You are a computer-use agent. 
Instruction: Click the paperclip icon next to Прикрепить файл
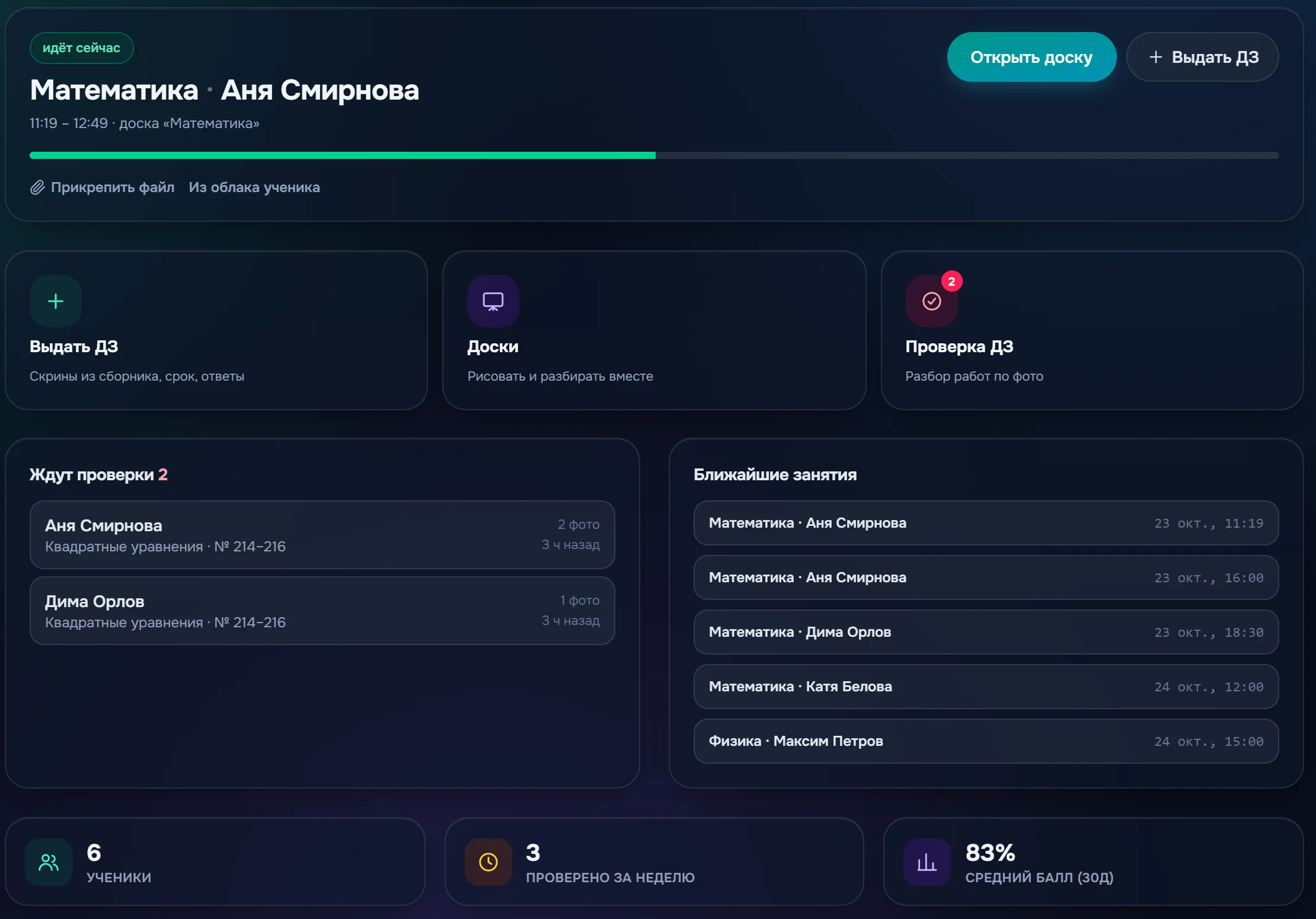coord(37,187)
